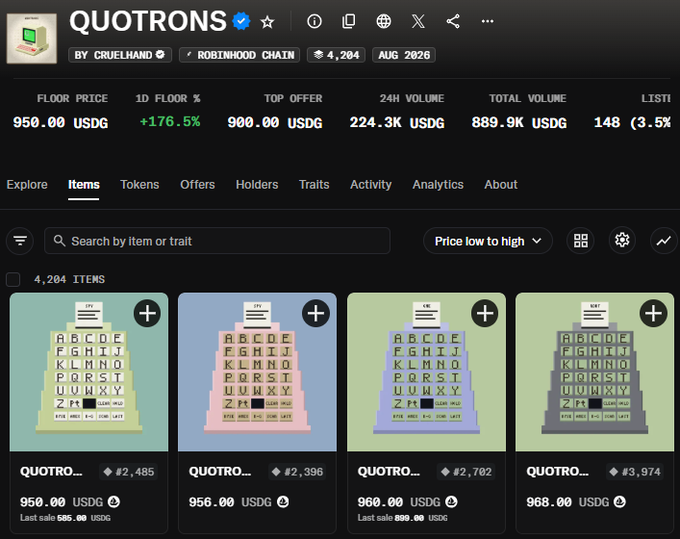Open the Quotrons collection avatar image
680x539 pixels.
[x=32, y=38]
